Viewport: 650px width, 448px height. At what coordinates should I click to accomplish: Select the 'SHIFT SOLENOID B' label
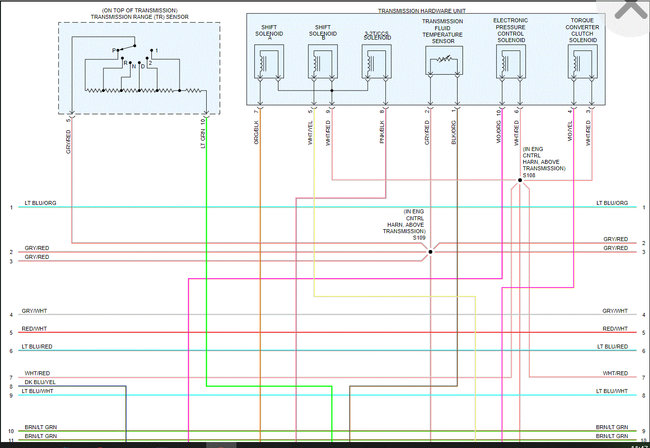(323, 33)
